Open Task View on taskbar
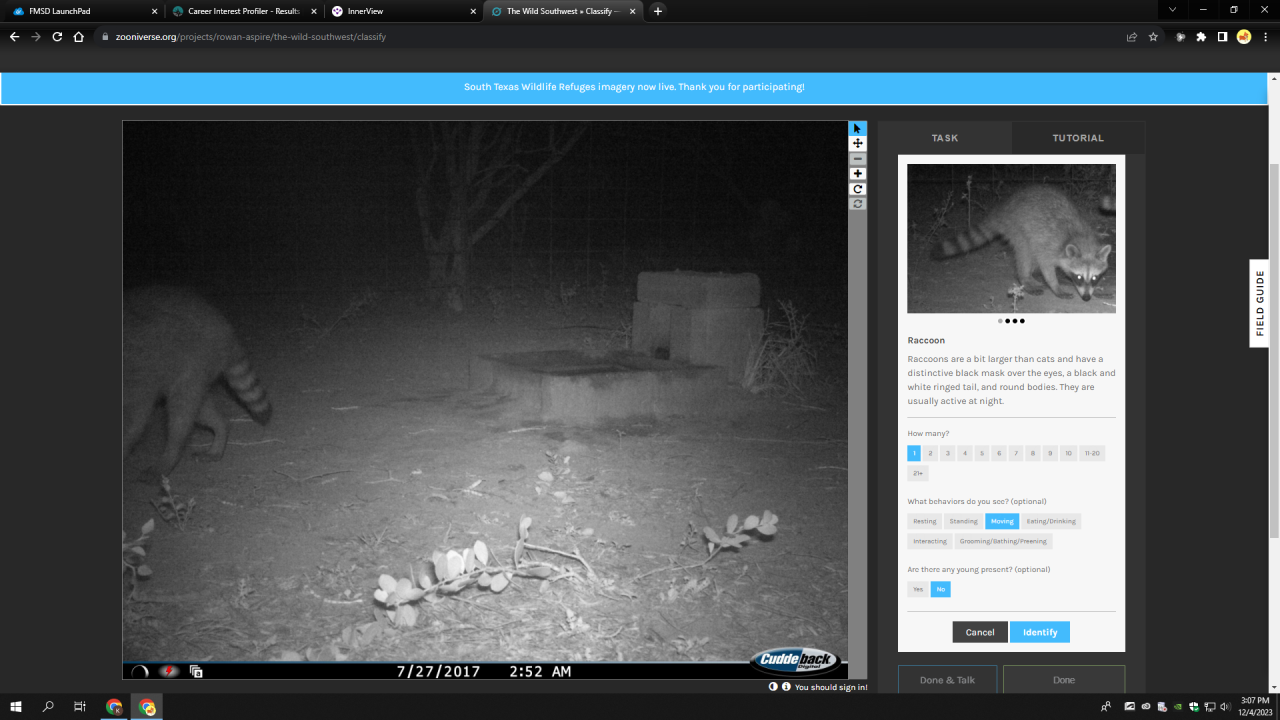Screen dimensions: 1280x720 [80, 707]
